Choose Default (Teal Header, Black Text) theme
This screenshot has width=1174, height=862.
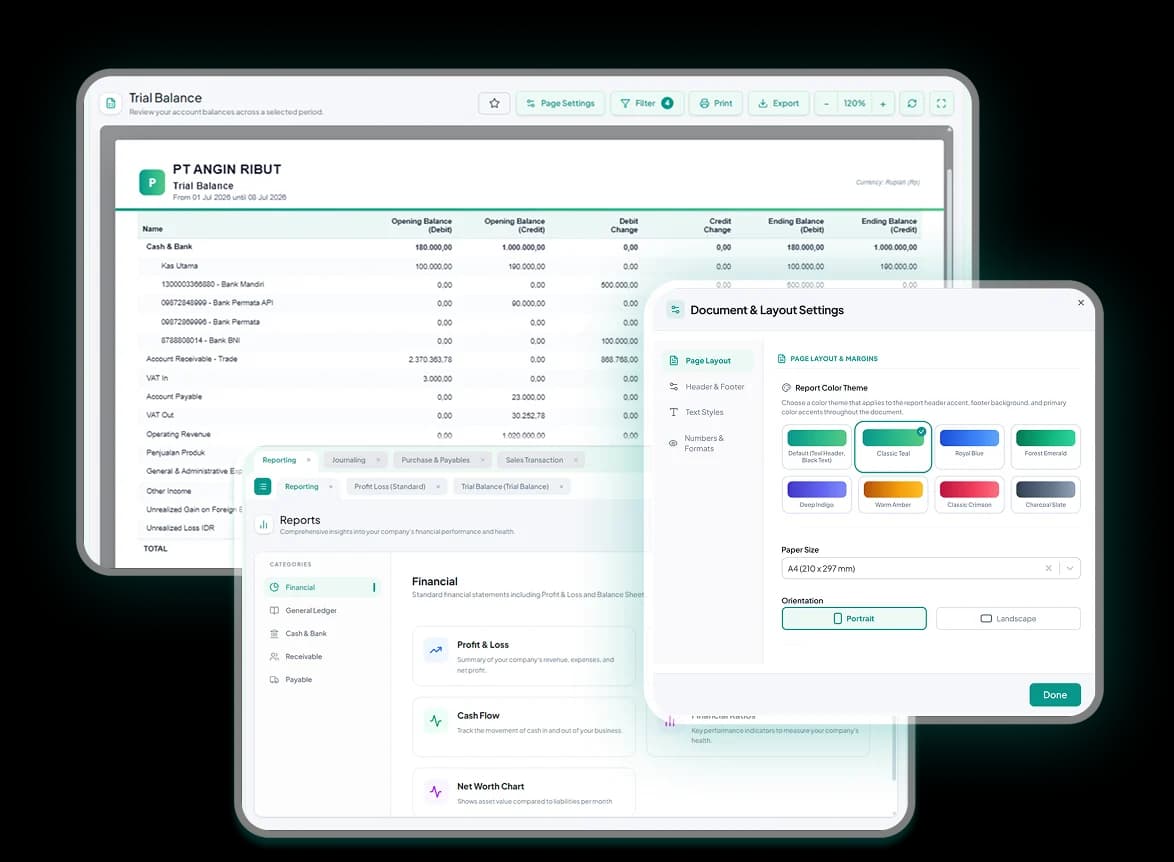(x=816, y=446)
